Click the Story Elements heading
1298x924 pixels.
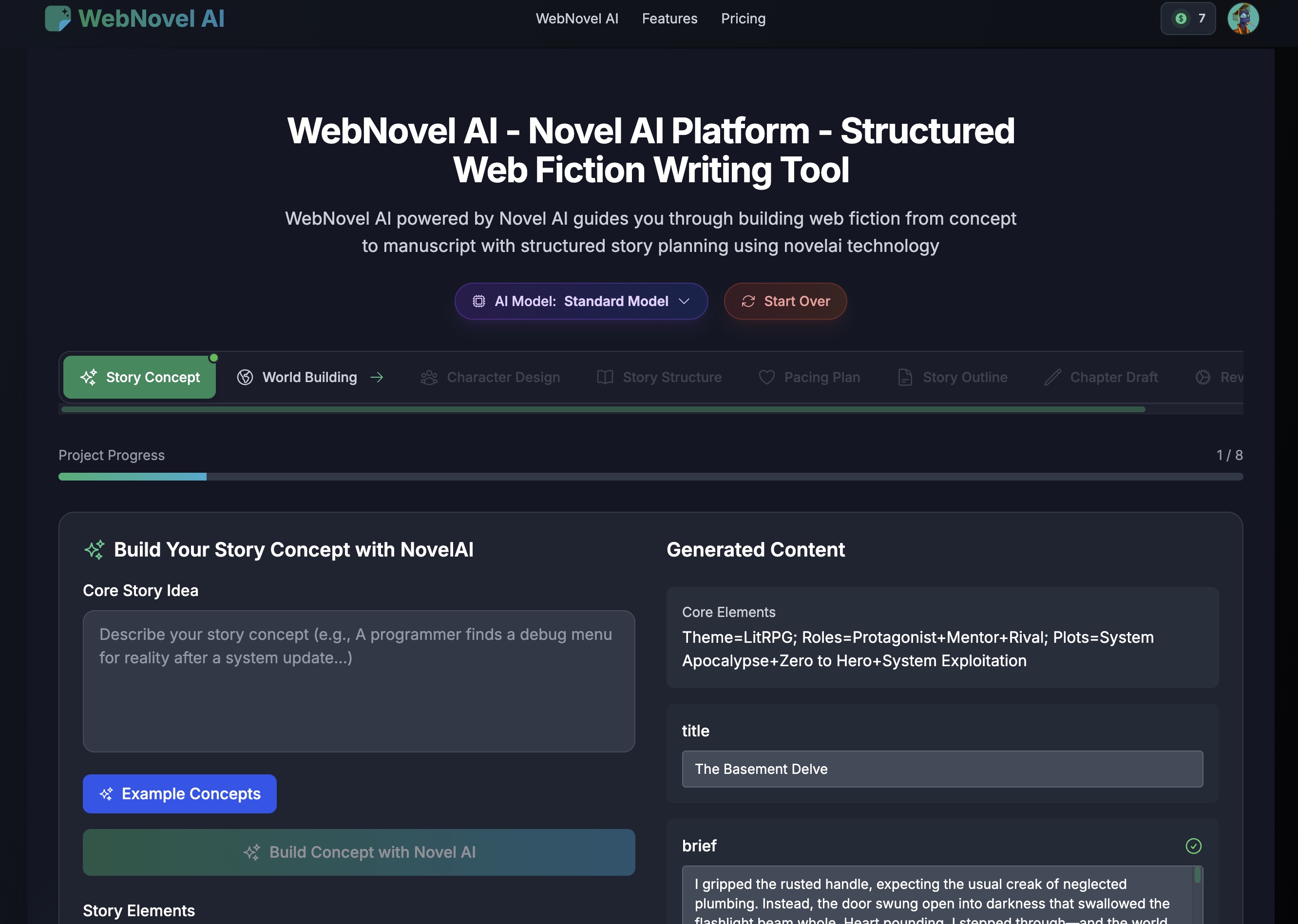139,910
